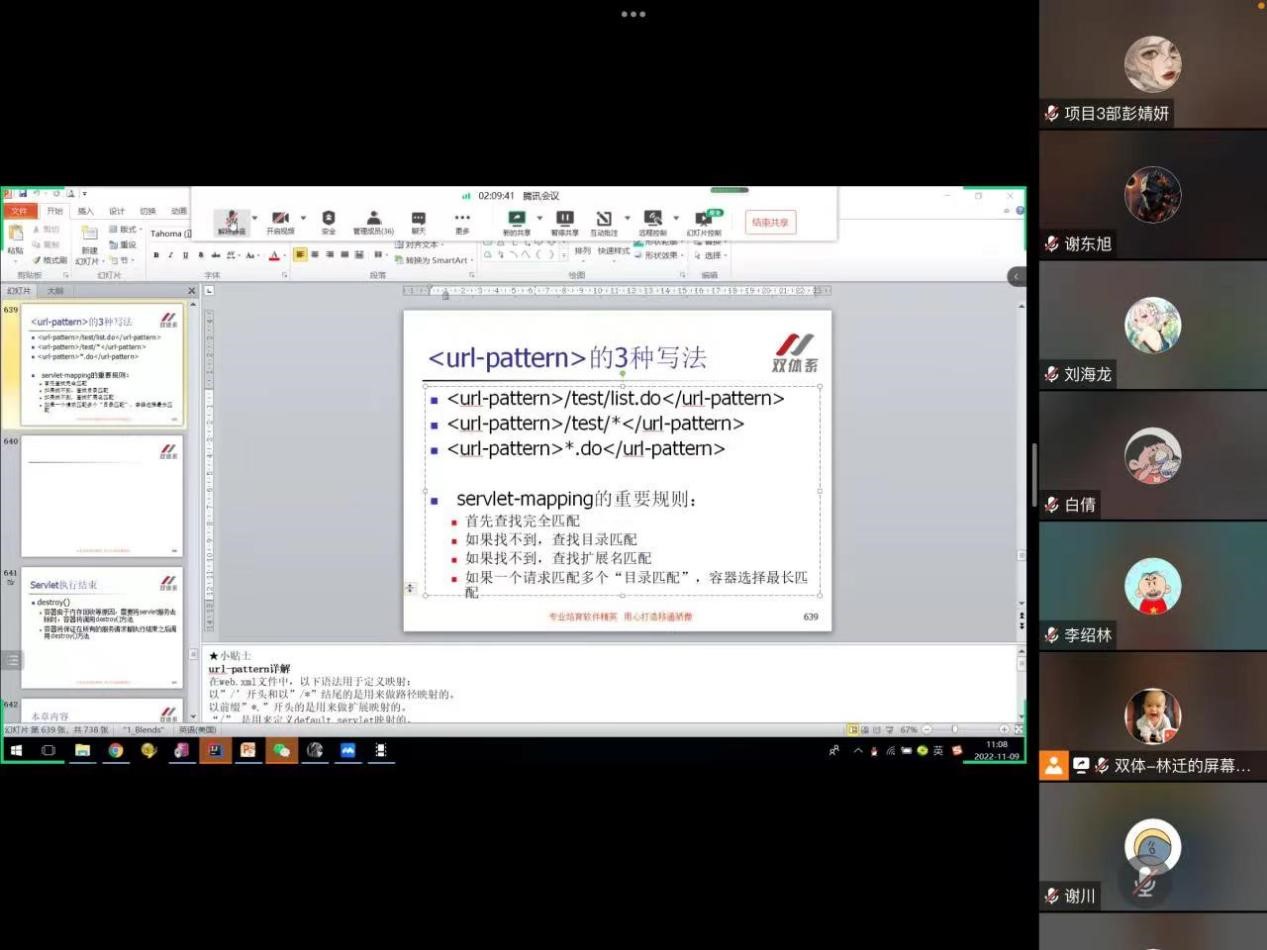
Task: Open the 文件 (File) ribbon tab
Action: point(18,211)
